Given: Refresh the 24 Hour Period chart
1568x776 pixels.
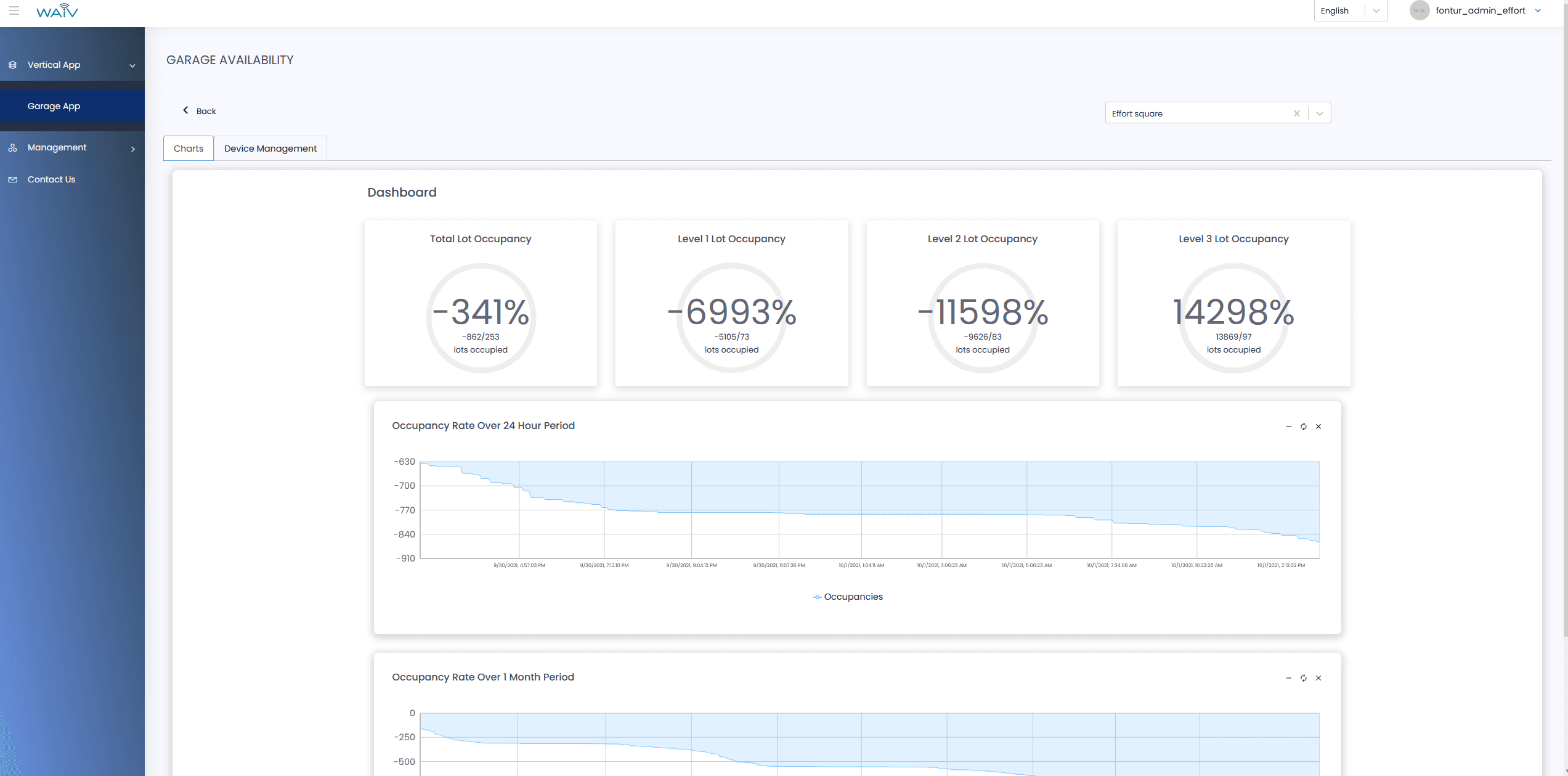Looking at the screenshot, I should (x=1304, y=427).
